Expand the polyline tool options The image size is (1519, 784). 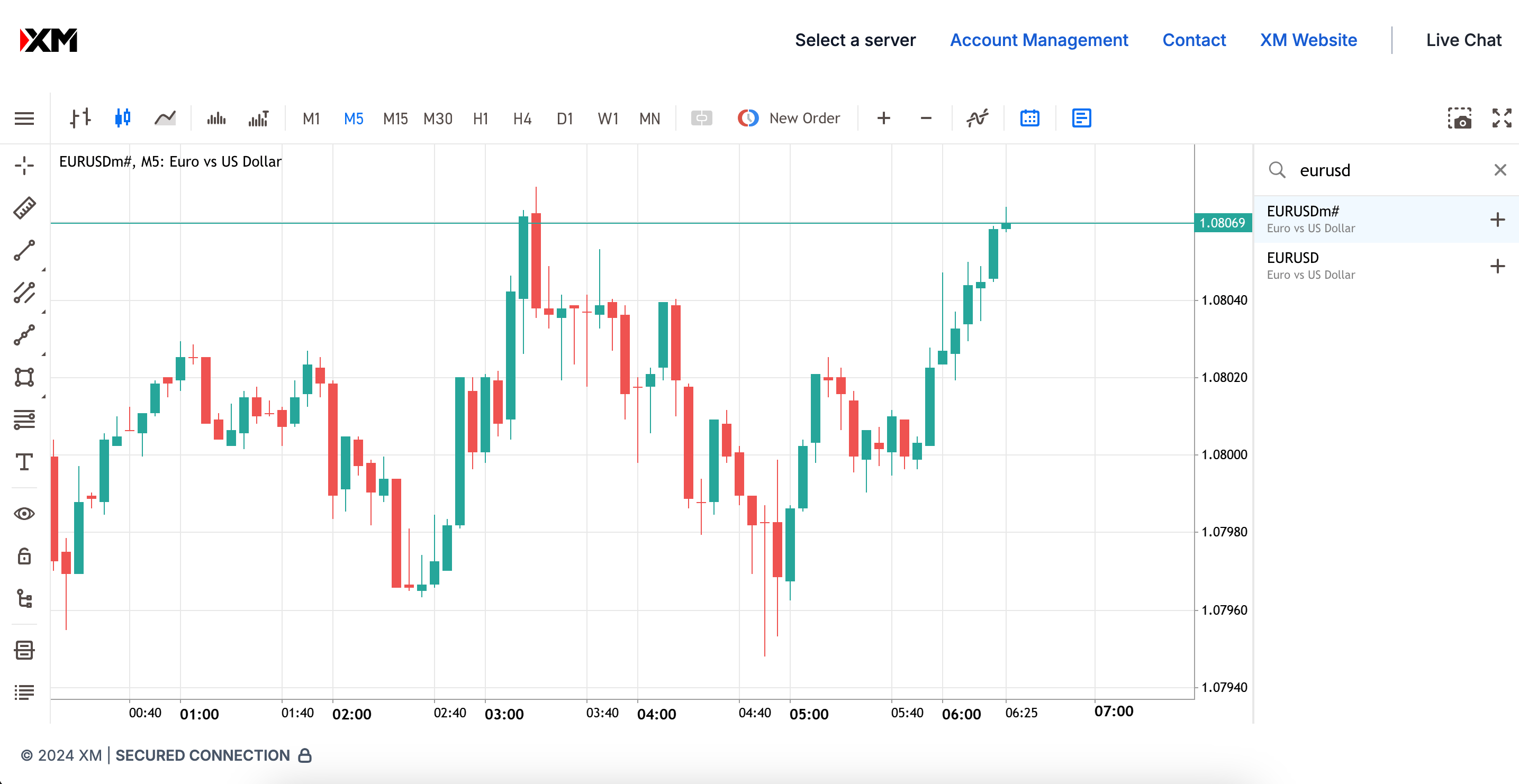point(43,354)
